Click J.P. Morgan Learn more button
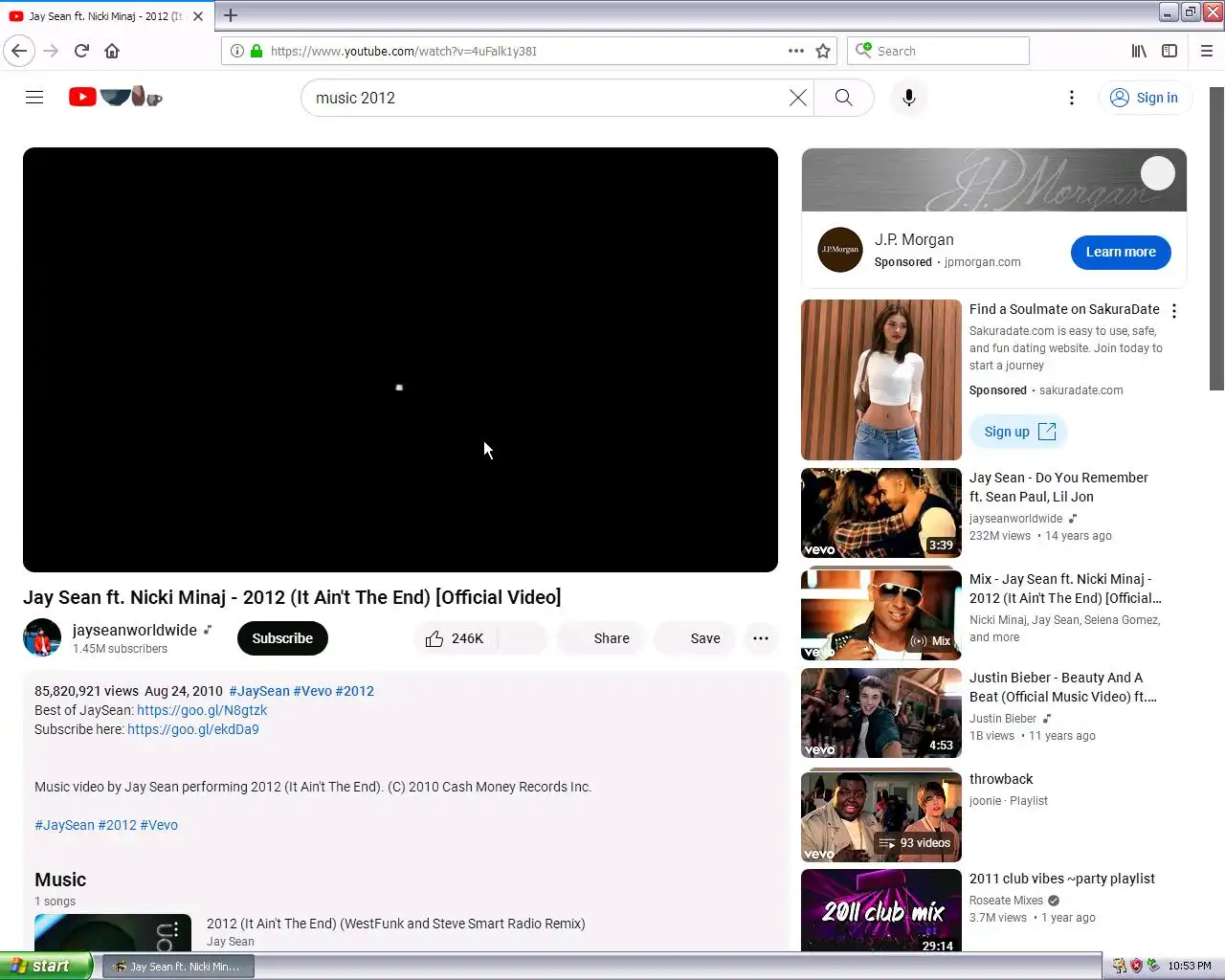Viewport: 1225px width, 980px height. click(1121, 253)
